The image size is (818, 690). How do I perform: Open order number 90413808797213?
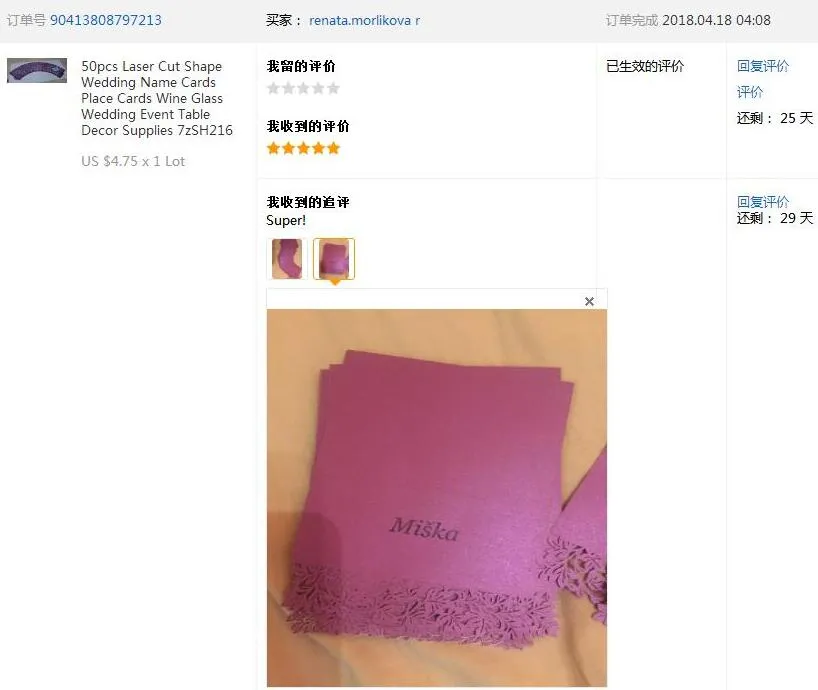(106, 20)
